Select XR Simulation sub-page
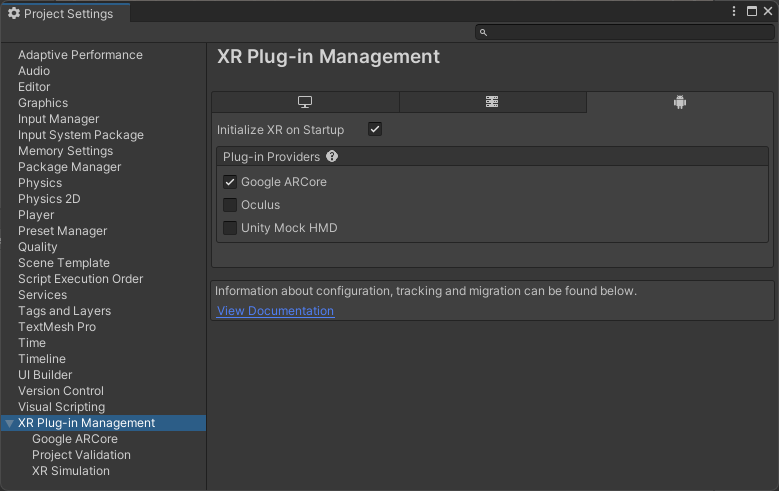Viewport: 779px width, 491px height. (x=71, y=471)
